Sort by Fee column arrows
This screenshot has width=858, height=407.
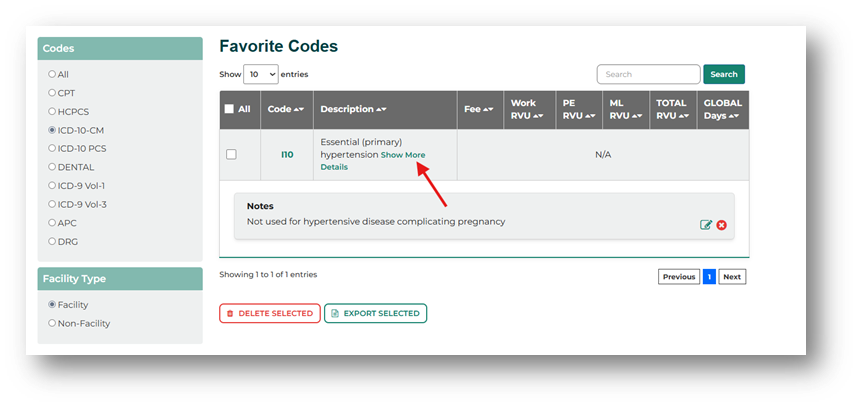pyautogui.click(x=487, y=109)
